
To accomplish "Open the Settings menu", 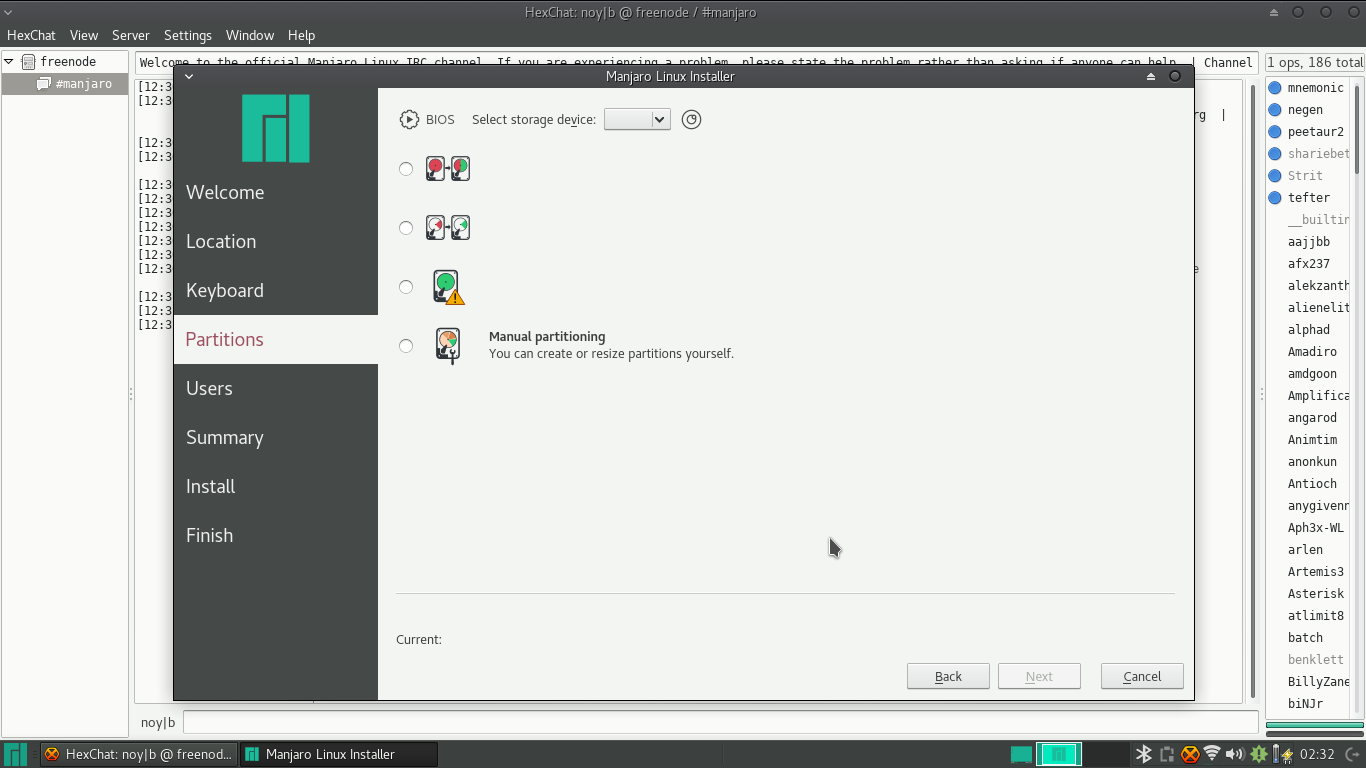I will pos(188,35).
